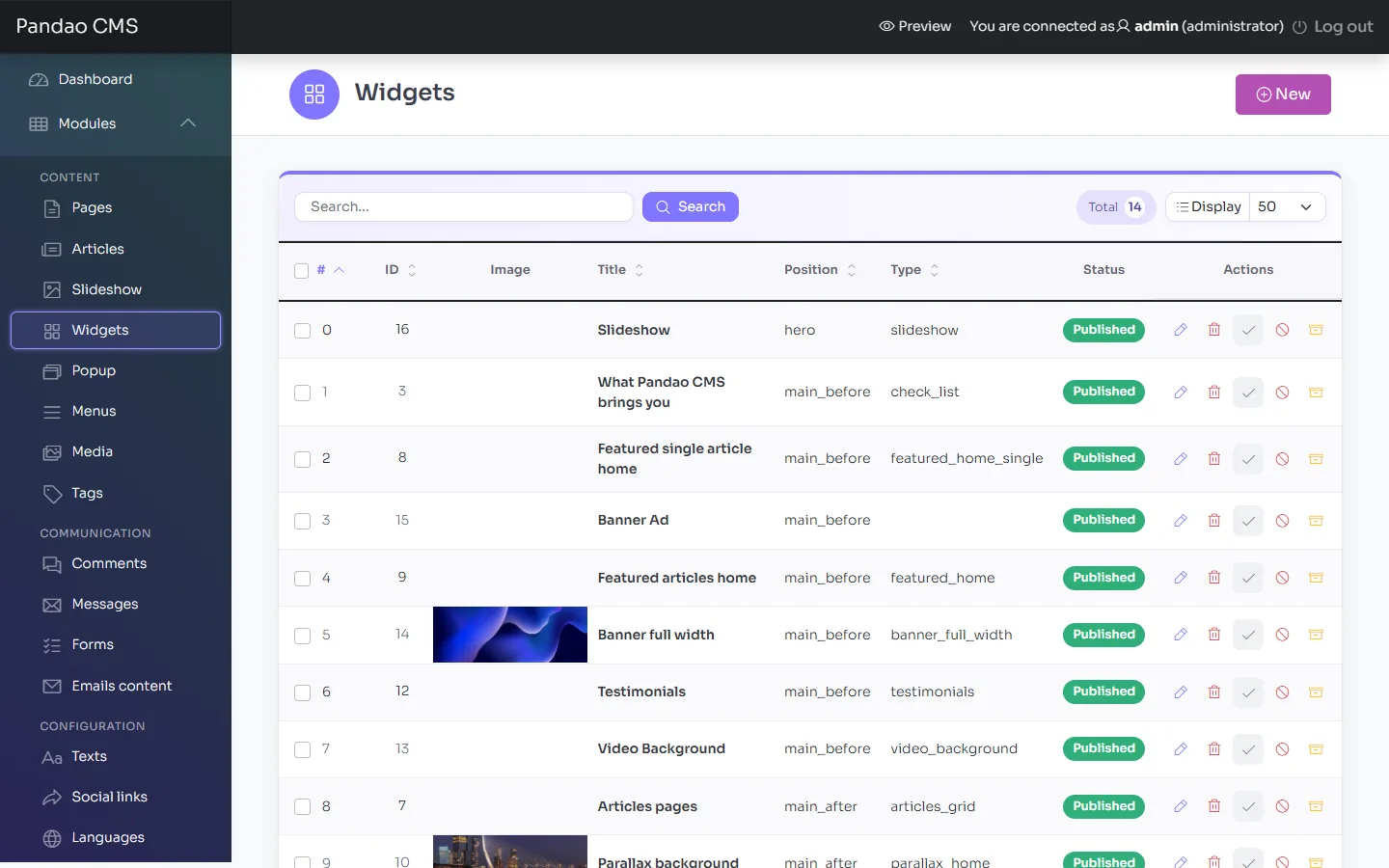
Task: Edit the Slideshow widget via pencil icon
Action: click(x=1180, y=330)
